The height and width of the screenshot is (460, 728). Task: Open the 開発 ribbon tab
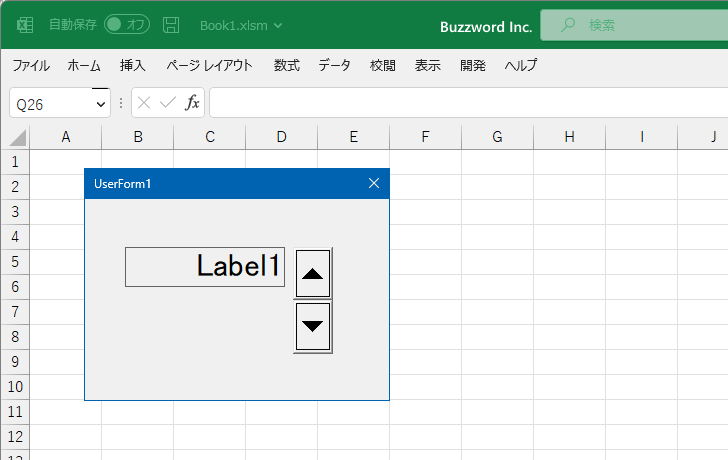(x=473, y=65)
